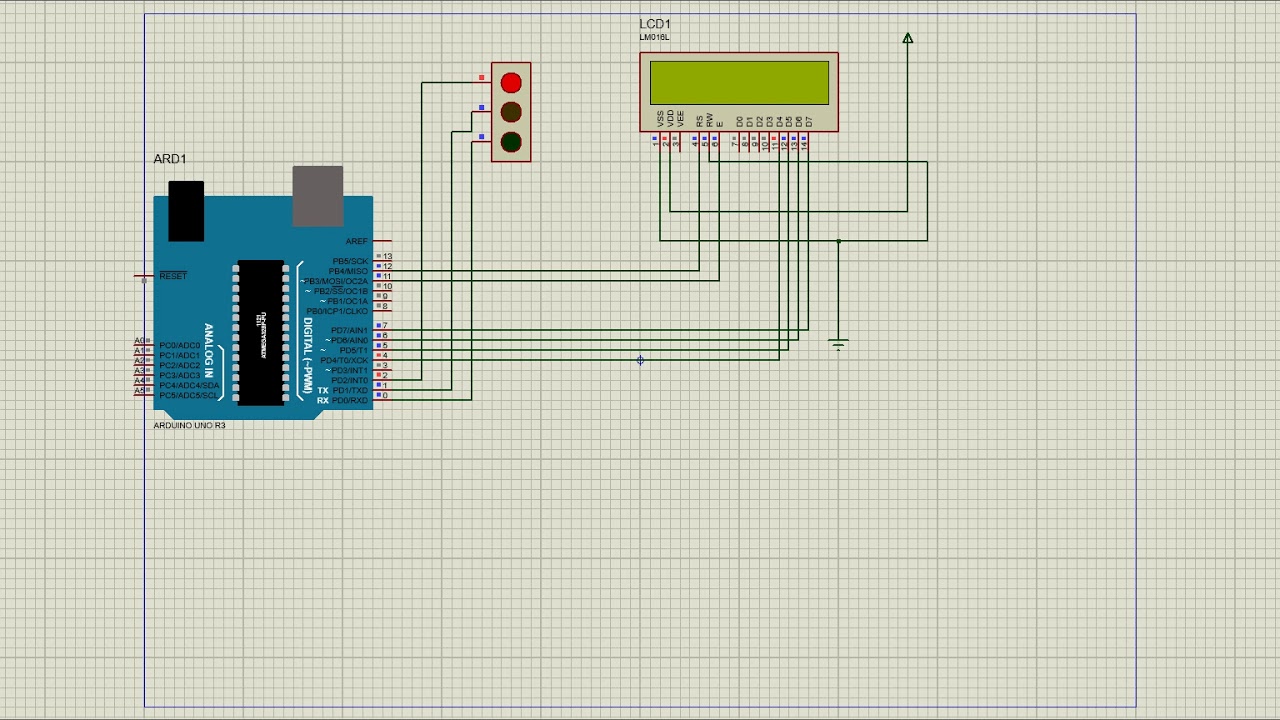Image resolution: width=1280 pixels, height=720 pixels.
Task: Select the ARD1 component label
Action: pyautogui.click(x=170, y=159)
